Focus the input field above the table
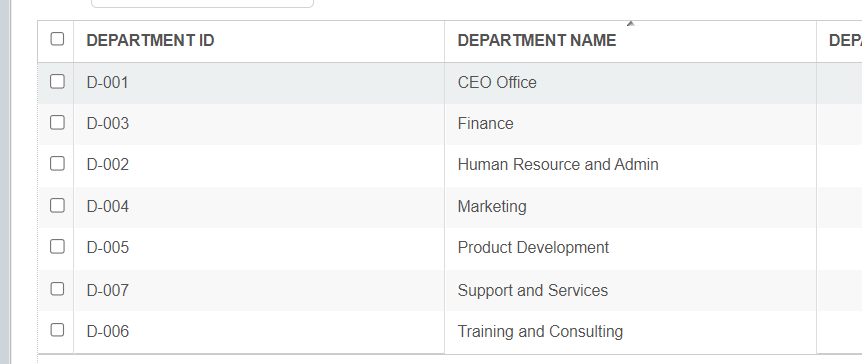 pyautogui.click(x=202, y=3)
